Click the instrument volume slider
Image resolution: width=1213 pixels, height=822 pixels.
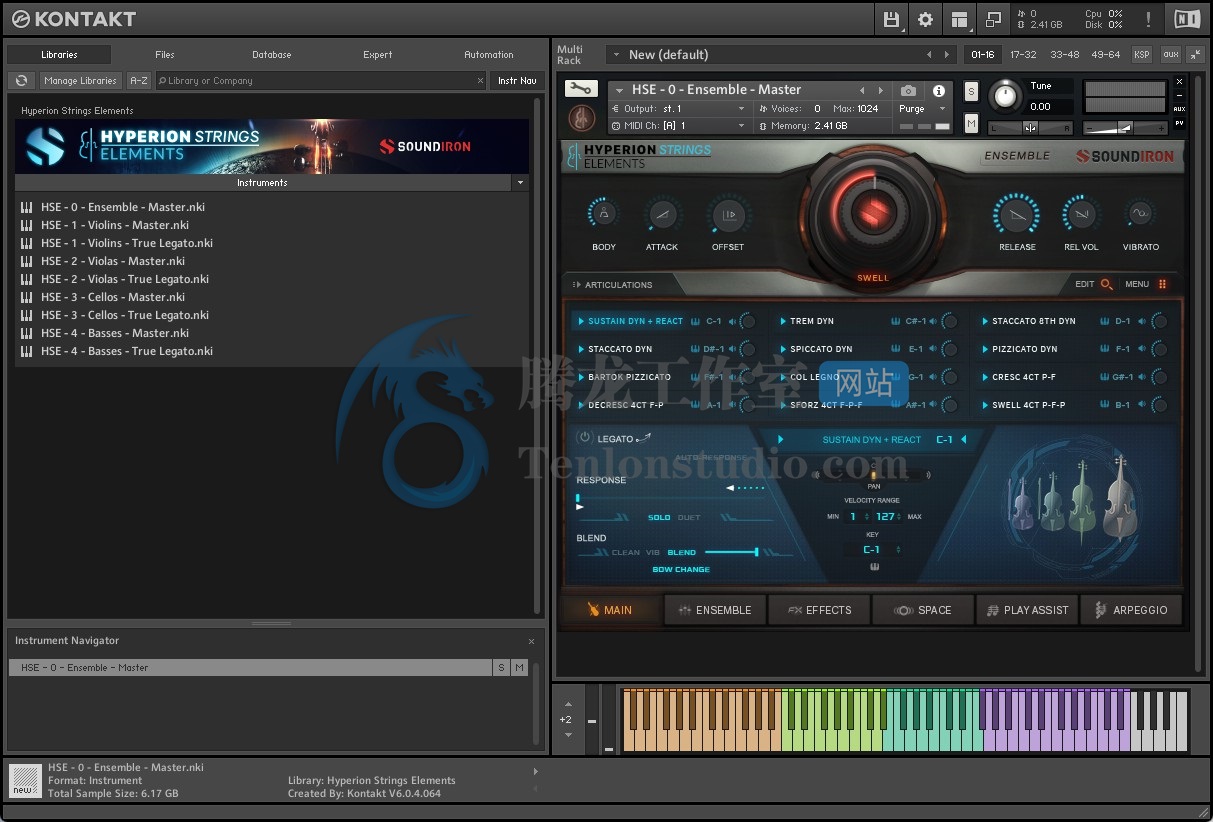[x=1125, y=128]
